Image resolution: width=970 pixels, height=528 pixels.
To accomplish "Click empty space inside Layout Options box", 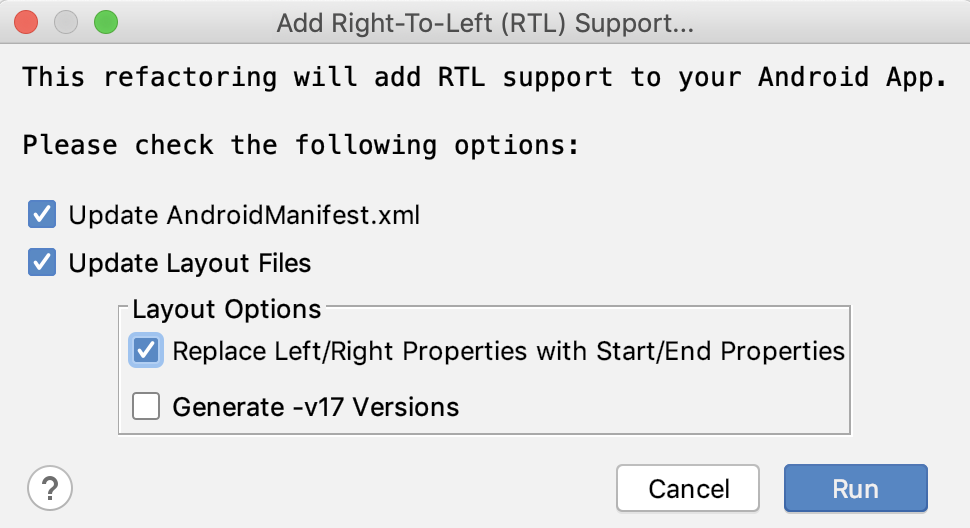I will pyautogui.click(x=650, y=407).
